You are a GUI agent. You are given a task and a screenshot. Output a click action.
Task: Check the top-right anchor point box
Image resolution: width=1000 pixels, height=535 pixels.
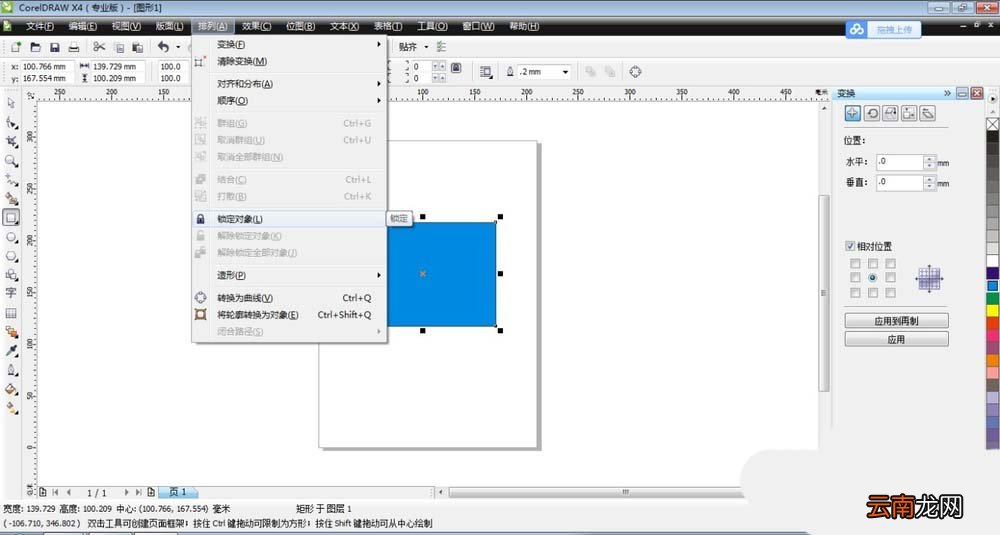tap(890, 263)
